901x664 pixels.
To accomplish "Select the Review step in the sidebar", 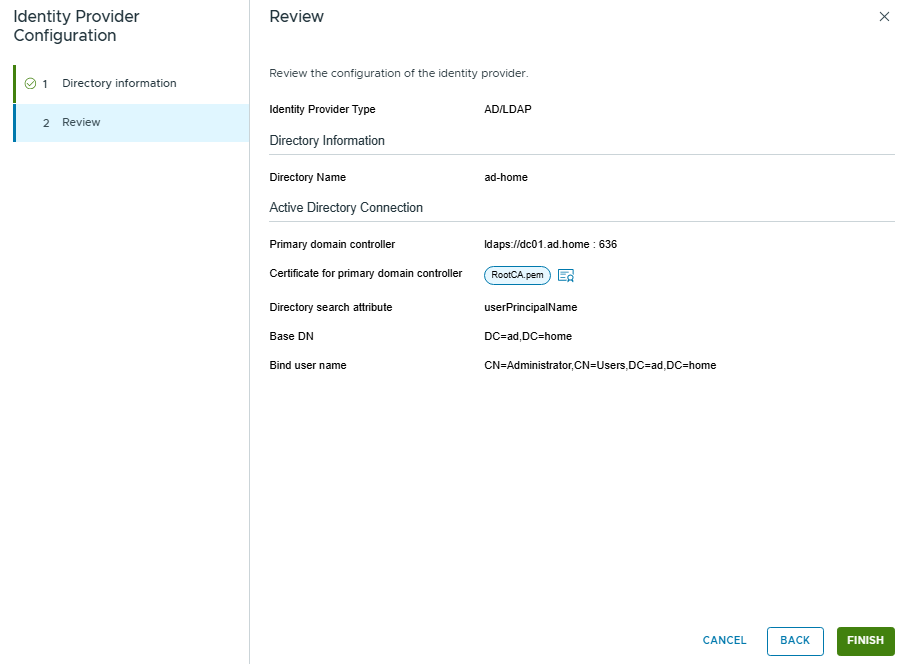I will point(81,122).
